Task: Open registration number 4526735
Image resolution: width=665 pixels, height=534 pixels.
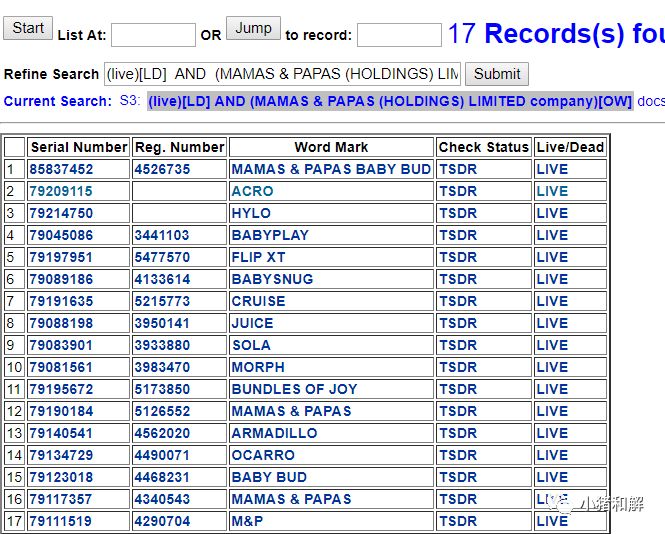Action: [162, 169]
